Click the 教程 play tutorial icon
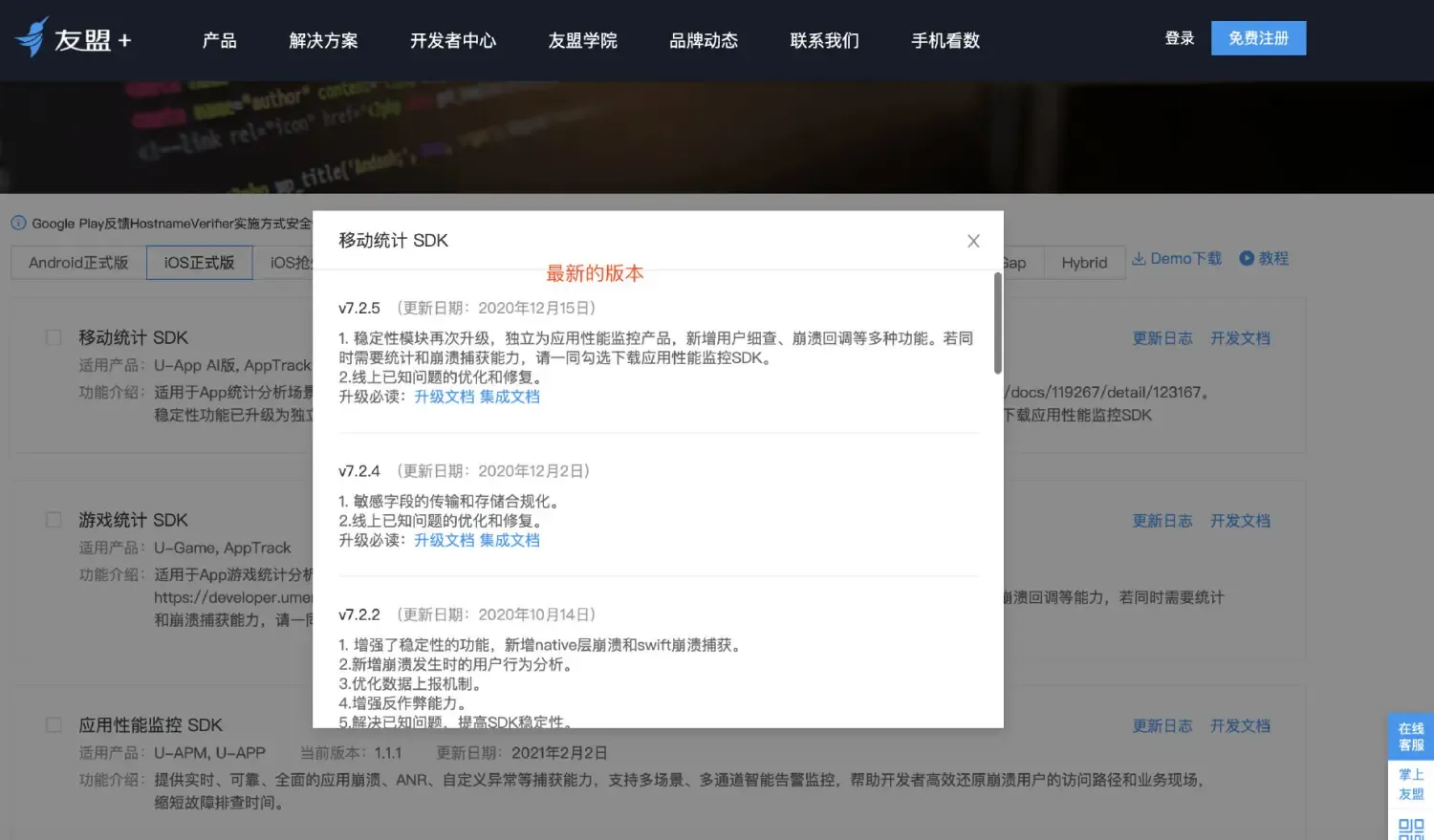 pos(1246,257)
